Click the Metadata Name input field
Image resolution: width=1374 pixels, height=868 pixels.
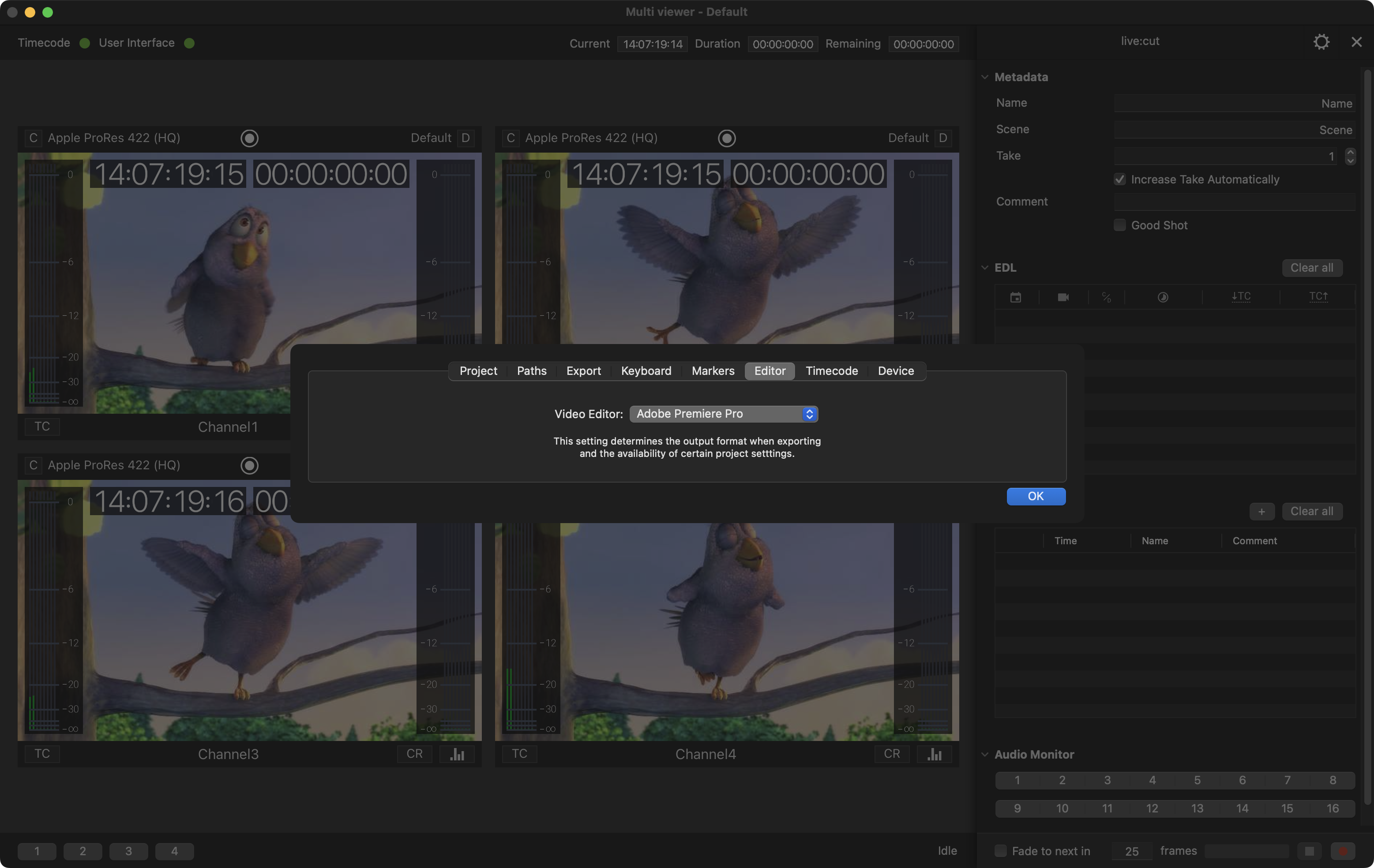[x=1235, y=103]
